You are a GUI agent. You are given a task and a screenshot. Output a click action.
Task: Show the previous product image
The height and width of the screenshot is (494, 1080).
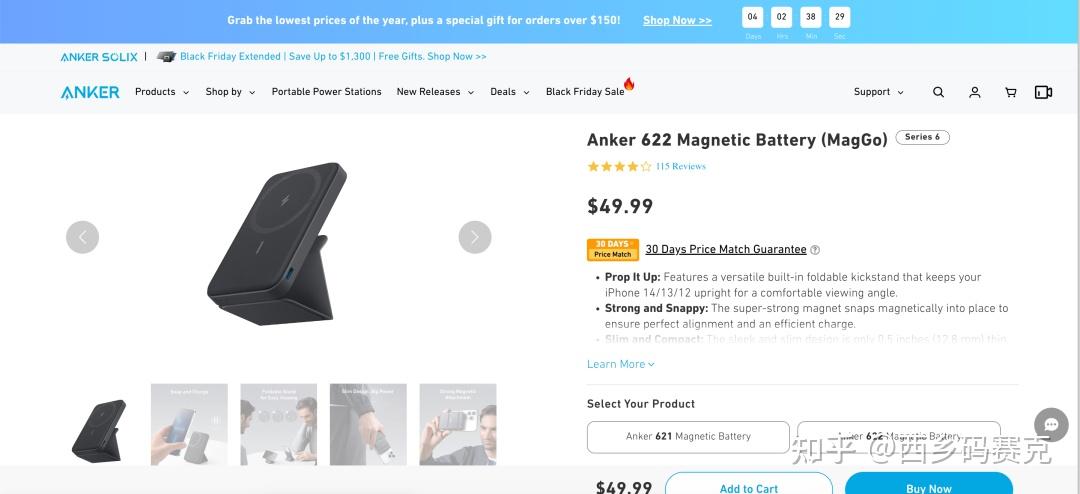82,237
